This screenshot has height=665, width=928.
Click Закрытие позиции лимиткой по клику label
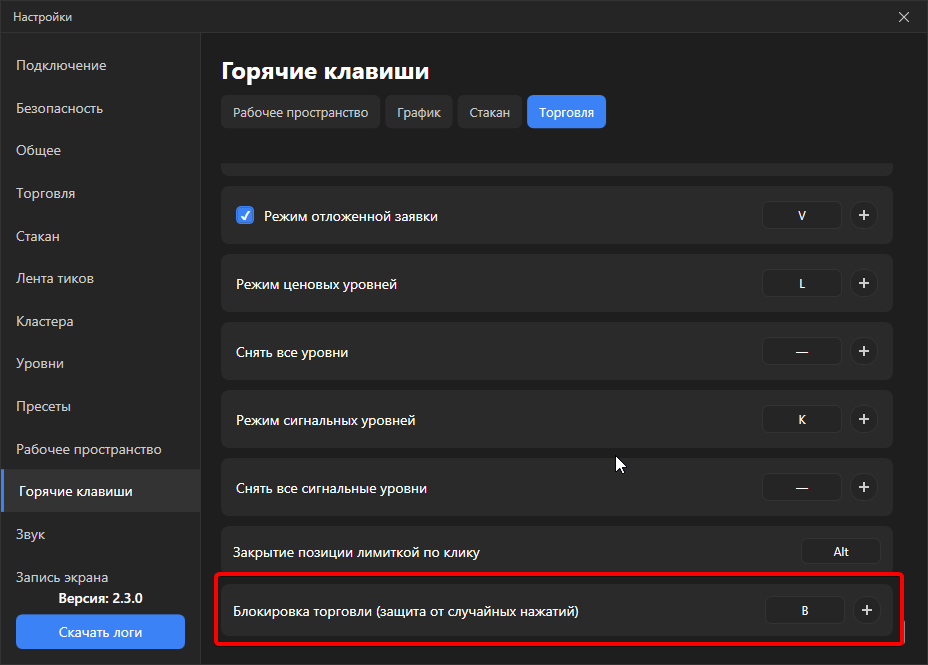(x=356, y=553)
